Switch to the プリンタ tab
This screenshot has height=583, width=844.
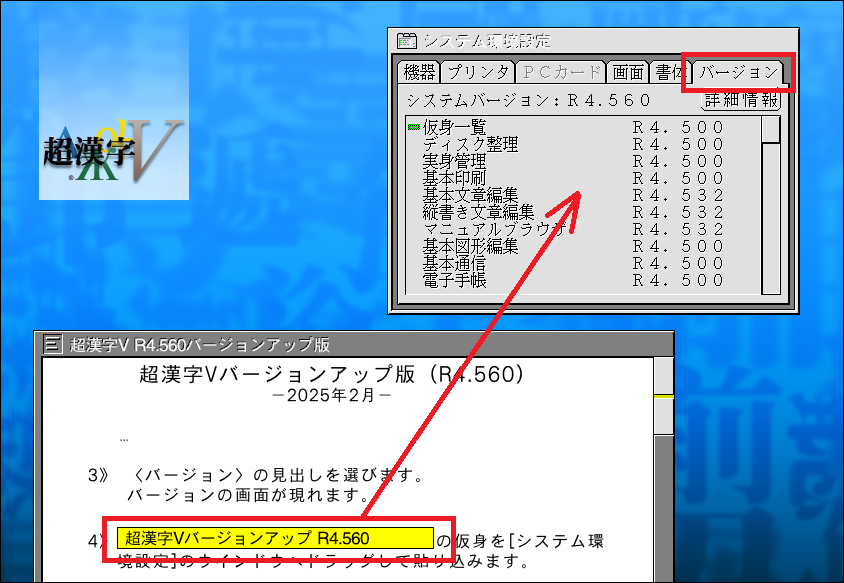pos(478,72)
